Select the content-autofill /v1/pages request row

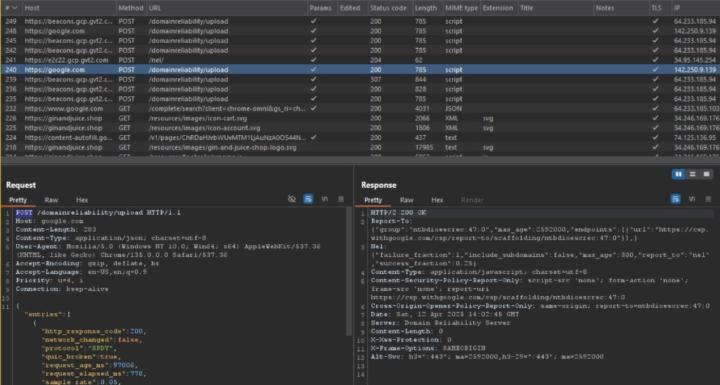coord(360,137)
